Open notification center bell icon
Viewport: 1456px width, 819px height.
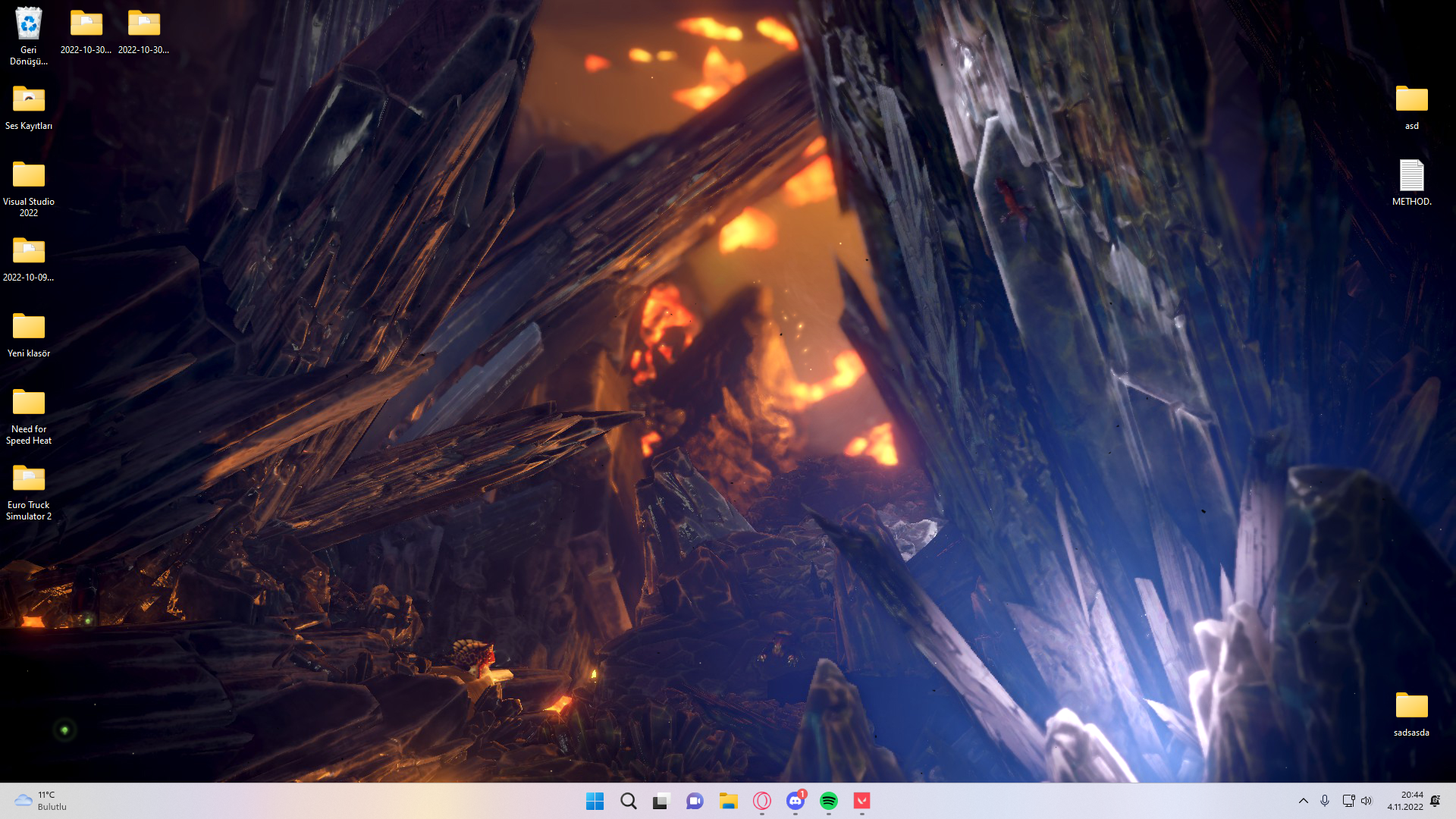[x=1436, y=801]
